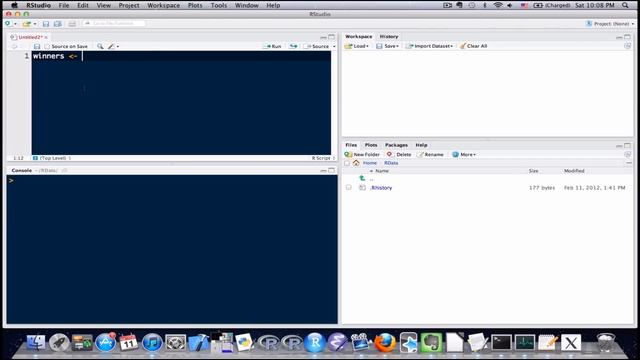This screenshot has width=640, height=360.
Task: Open the .Rhistory file link
Action: coord(381,188)
